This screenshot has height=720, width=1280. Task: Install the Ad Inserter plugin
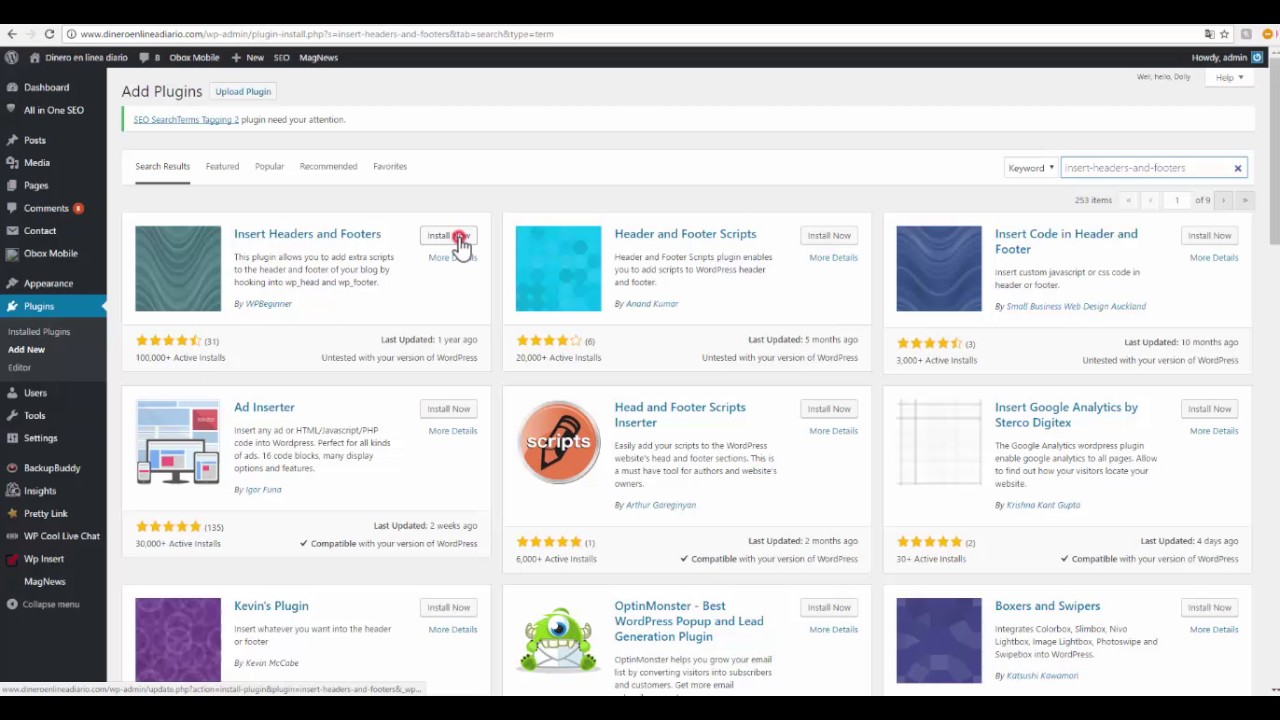[448, 409]
